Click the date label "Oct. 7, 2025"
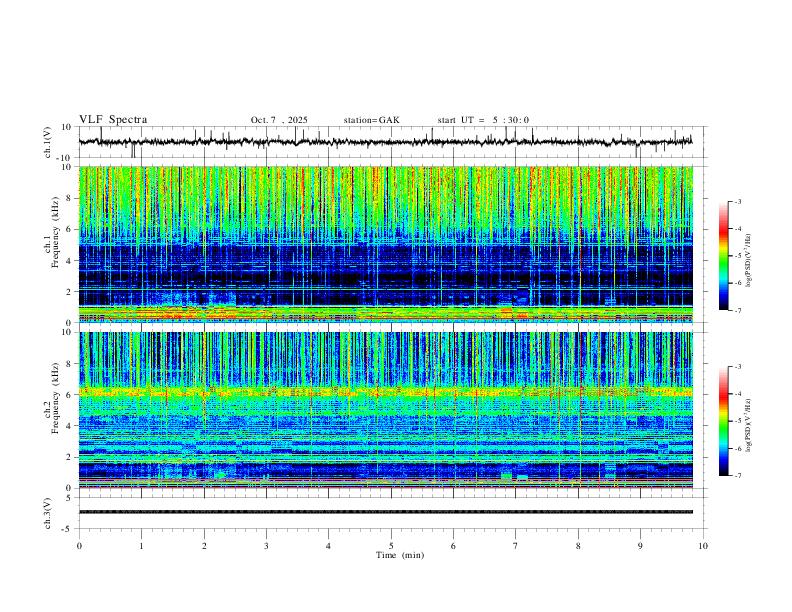This screenshot has width=792, height=612. (x=279, y=120)
